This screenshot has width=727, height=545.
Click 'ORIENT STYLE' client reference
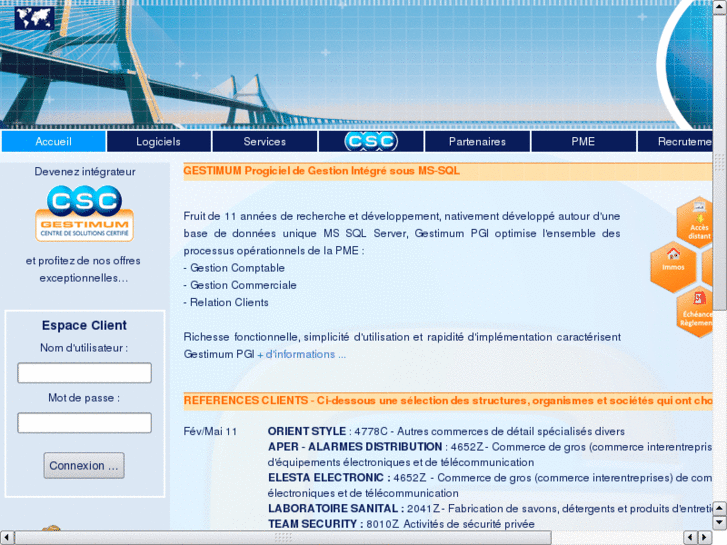(x=307, y=431)
